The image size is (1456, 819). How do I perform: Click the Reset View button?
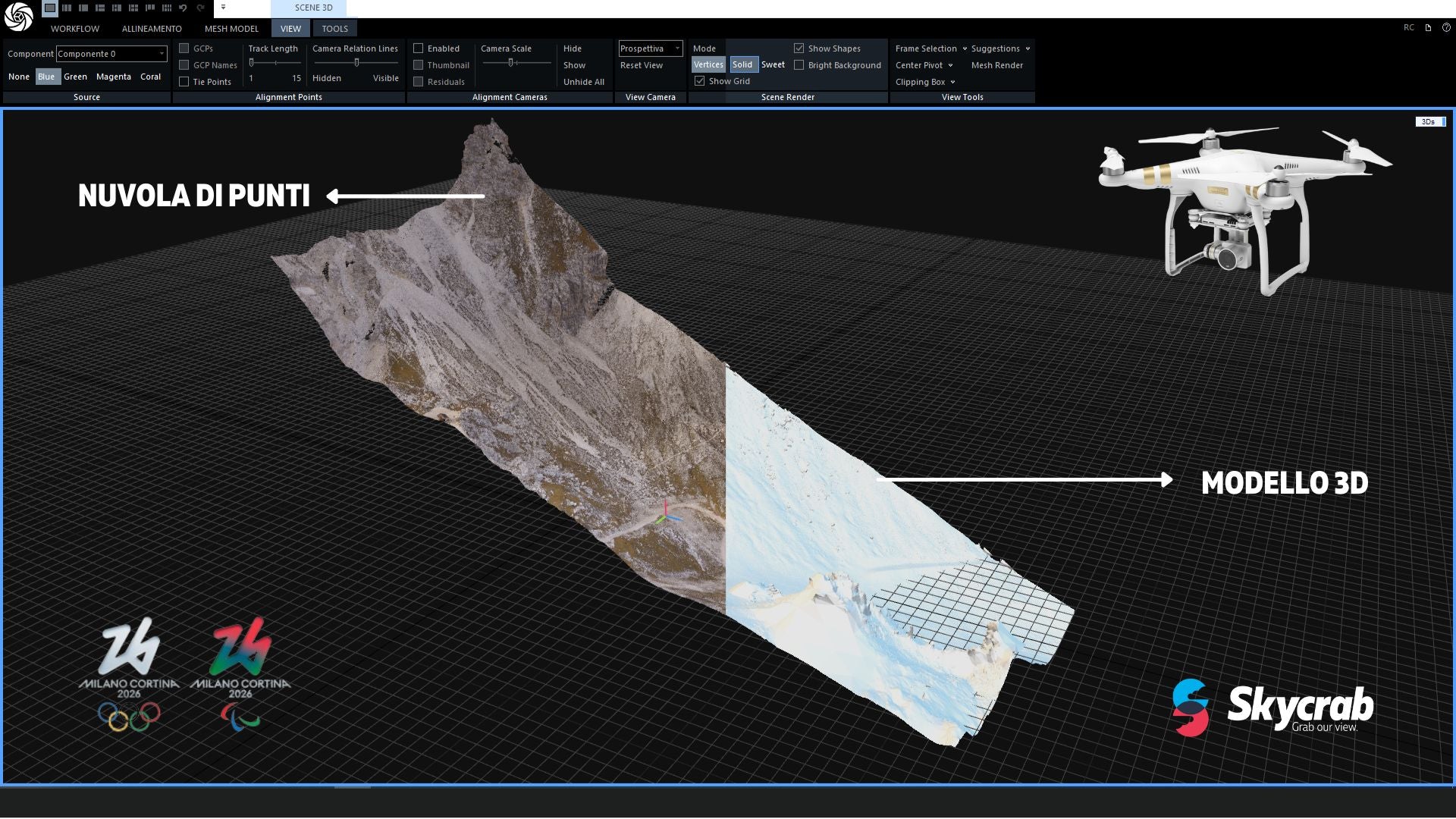(641, 65)
